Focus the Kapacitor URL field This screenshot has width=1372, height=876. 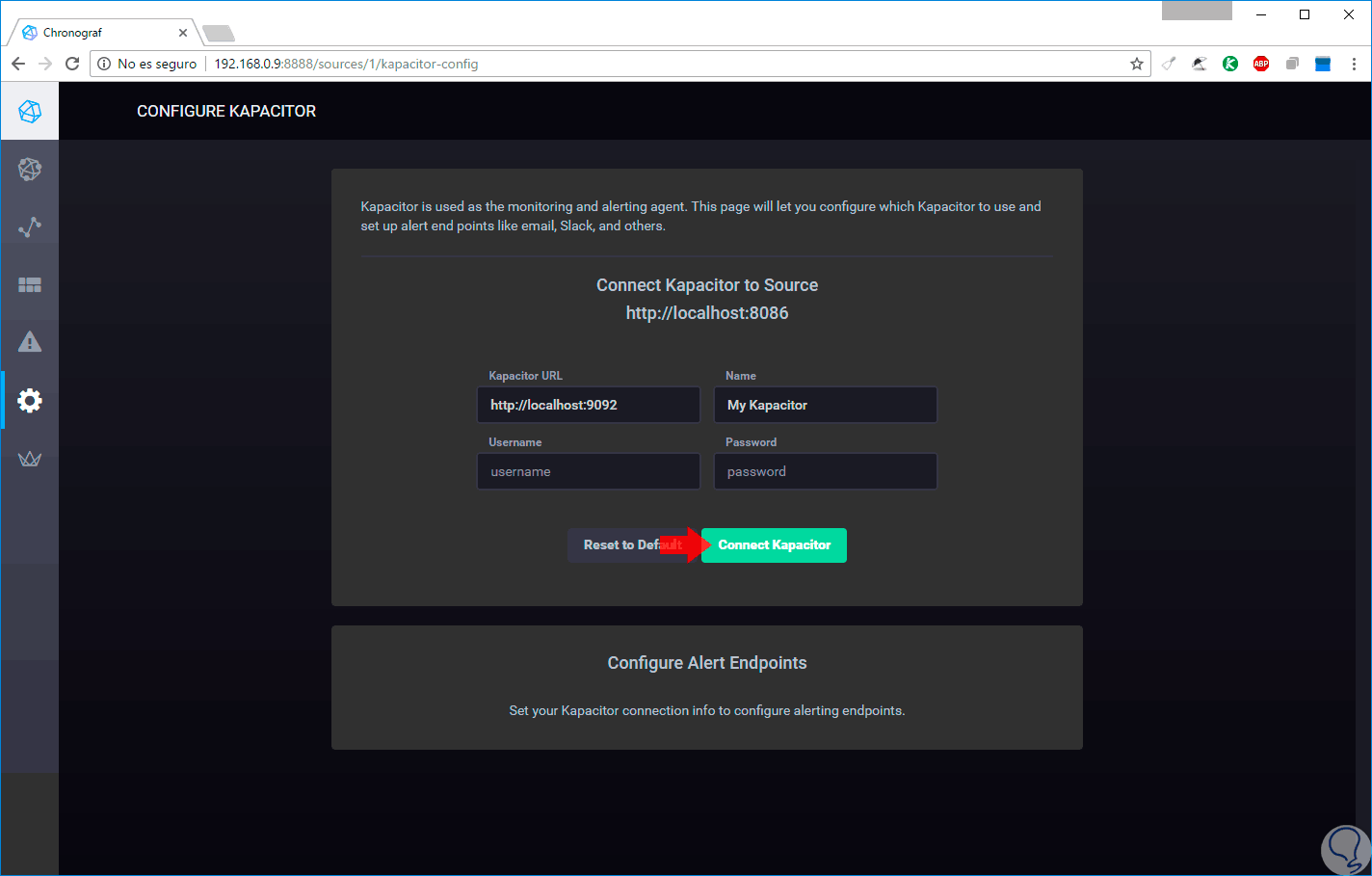coord(589,405)
